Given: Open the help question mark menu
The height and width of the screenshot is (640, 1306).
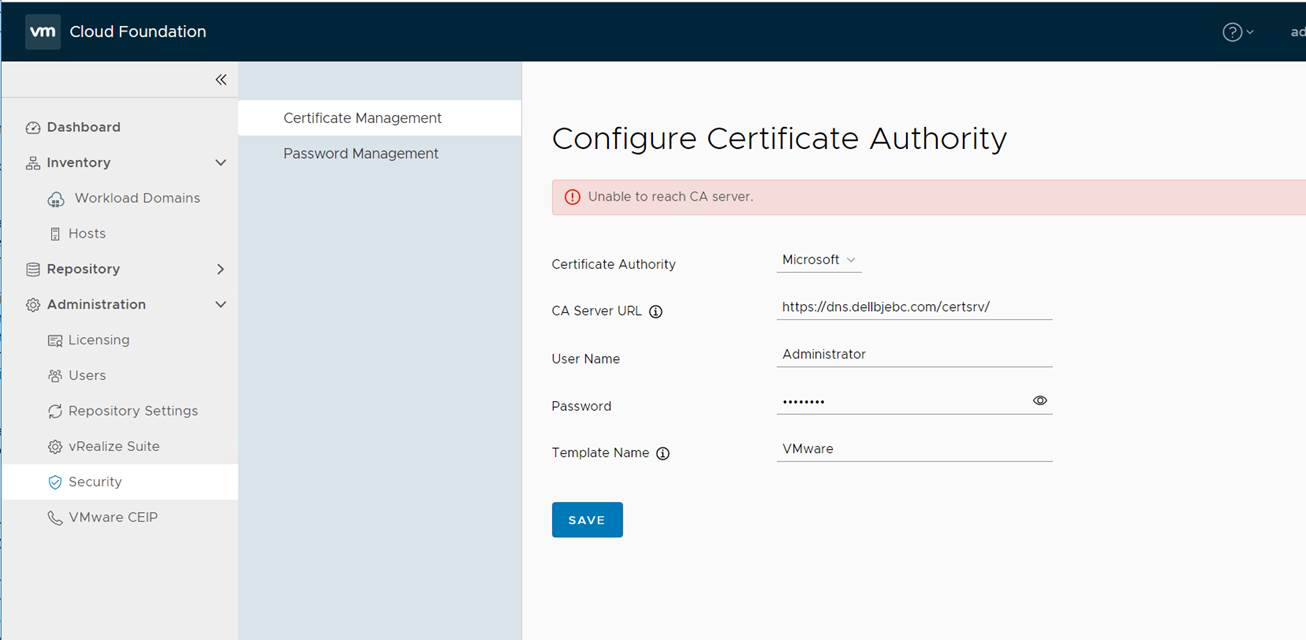Looking at the screenshot, I should [x=1238, y=32].
